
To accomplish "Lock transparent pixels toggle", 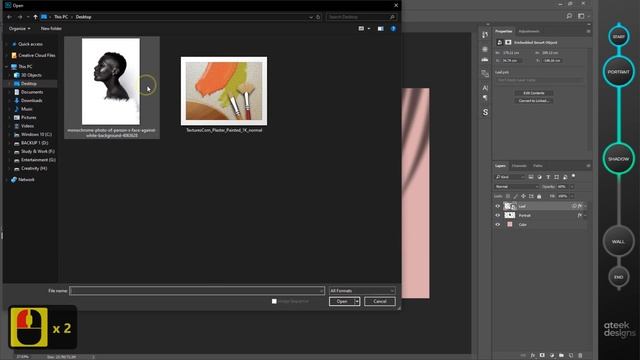I will click(508, 196).
